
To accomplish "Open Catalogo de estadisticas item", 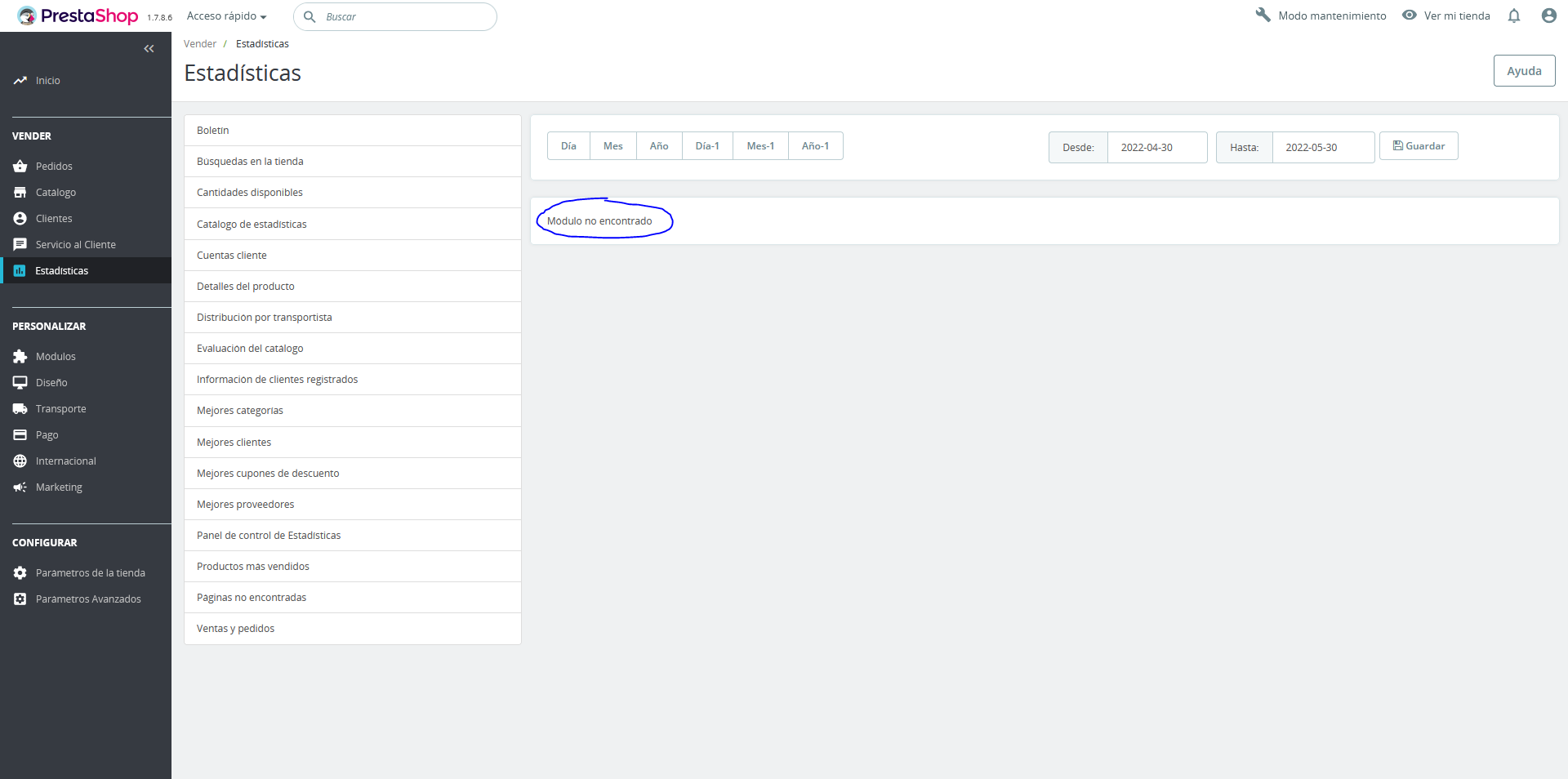I will (x=353, y=225).
